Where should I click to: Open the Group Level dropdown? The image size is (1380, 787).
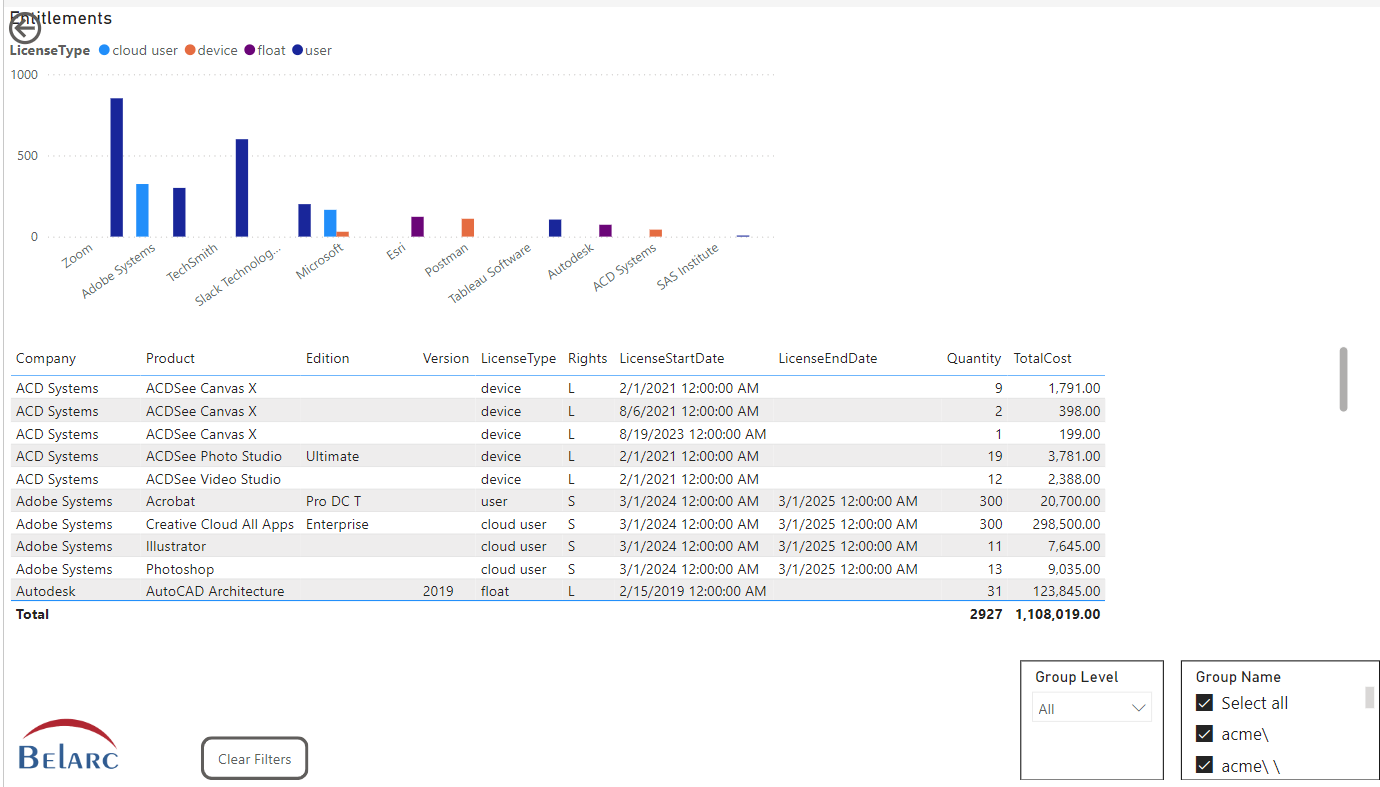click(x=1091, y=708)
